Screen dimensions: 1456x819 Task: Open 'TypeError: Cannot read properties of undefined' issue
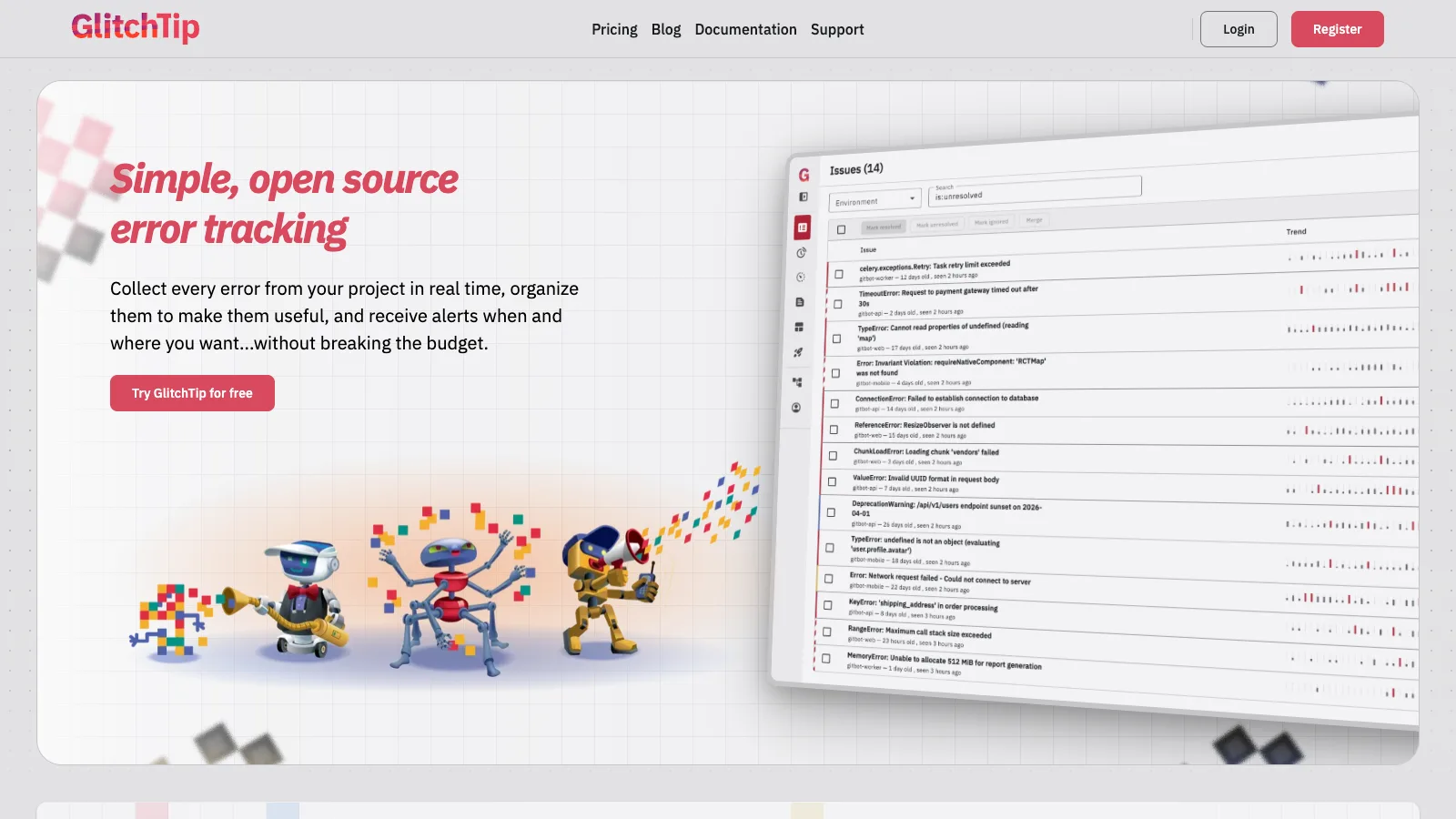pyautogui.click(x=943, y=331)
